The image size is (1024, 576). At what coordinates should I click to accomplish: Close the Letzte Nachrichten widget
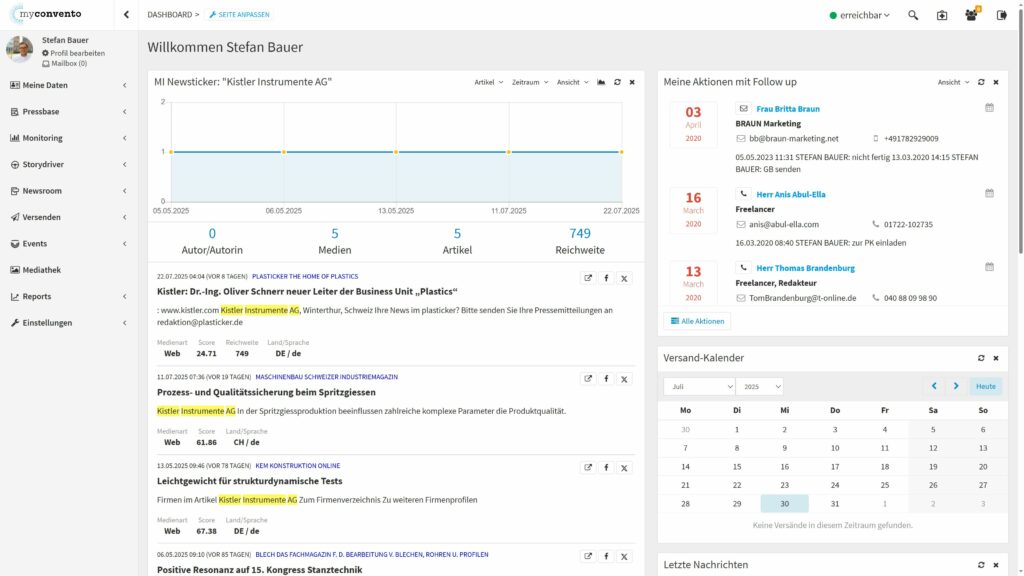tap(996, 565)
